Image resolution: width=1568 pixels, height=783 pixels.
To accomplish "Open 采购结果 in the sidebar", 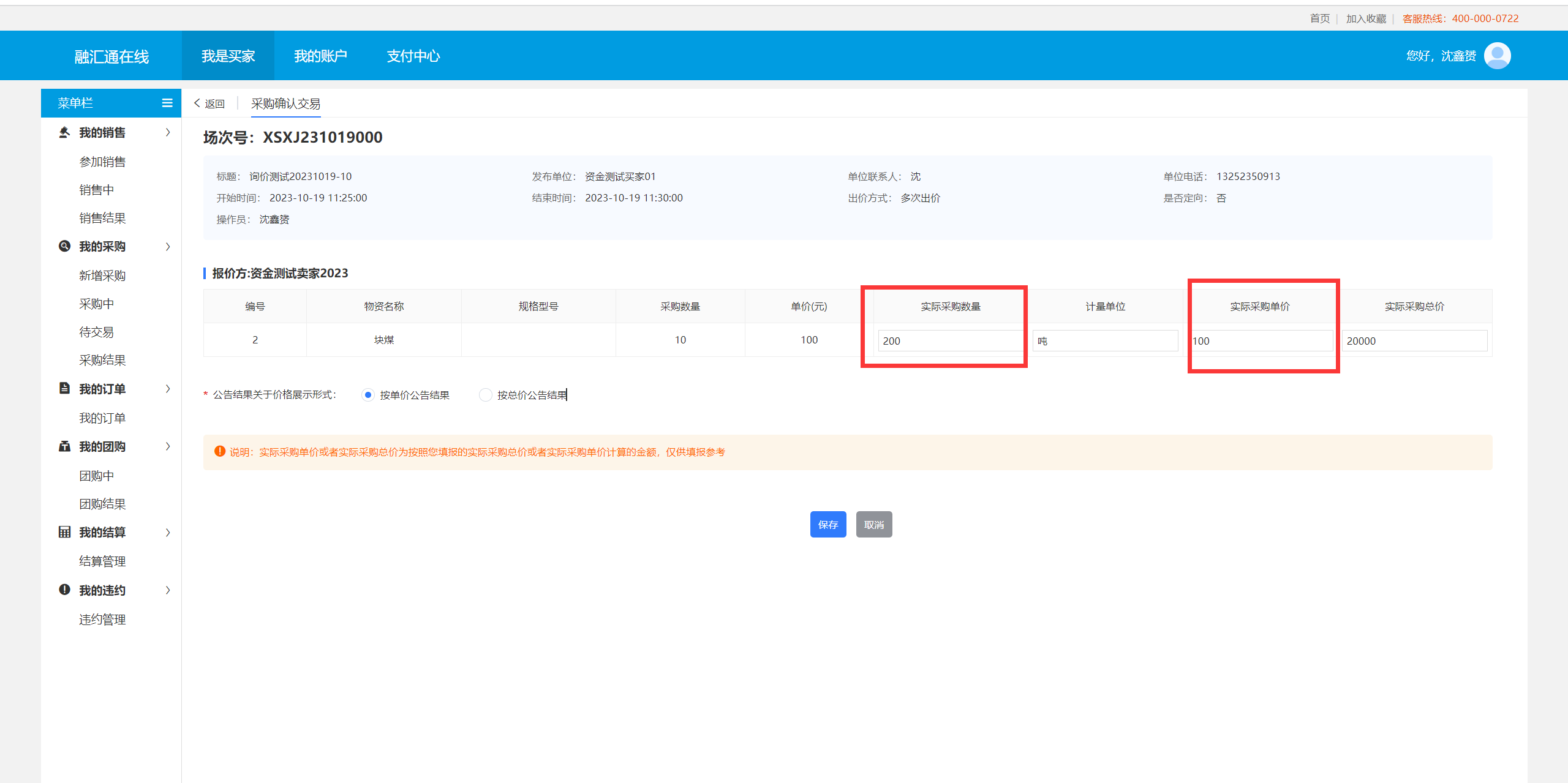I will pyautogui.click(x=102, y=360).
